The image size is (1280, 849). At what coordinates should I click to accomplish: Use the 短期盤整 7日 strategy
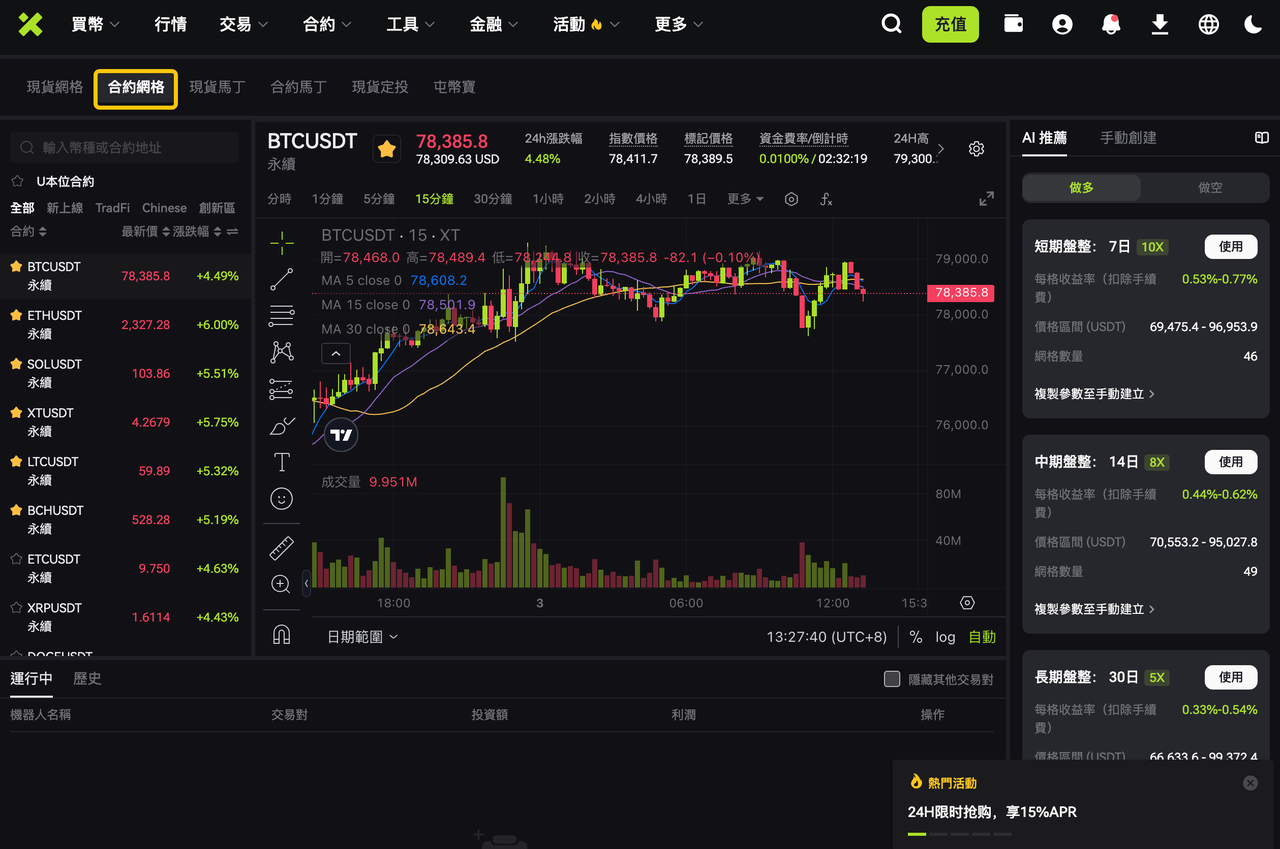click(1231, 246)
